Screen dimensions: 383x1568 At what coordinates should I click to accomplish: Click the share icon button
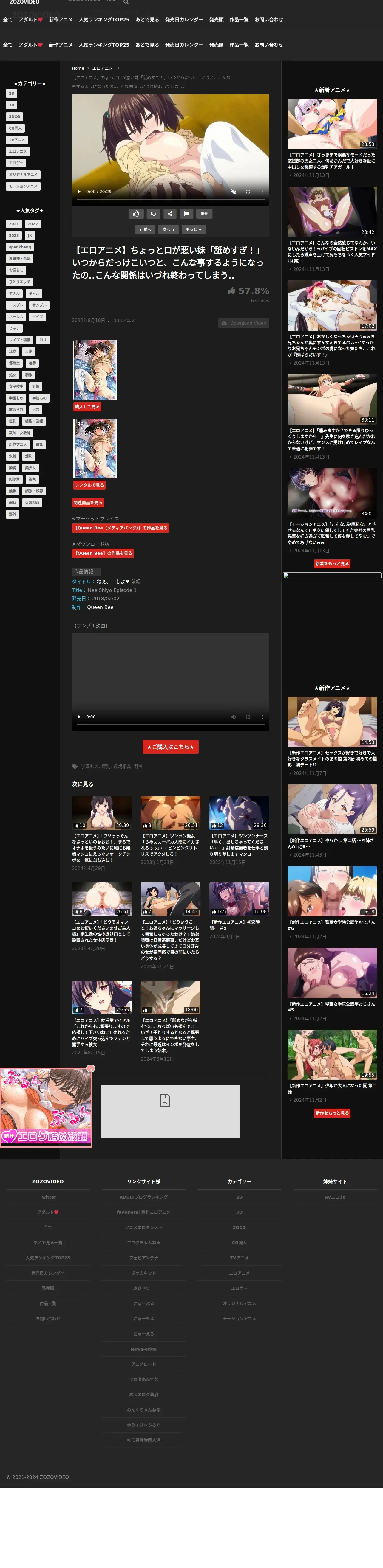(x=169, y=214)
